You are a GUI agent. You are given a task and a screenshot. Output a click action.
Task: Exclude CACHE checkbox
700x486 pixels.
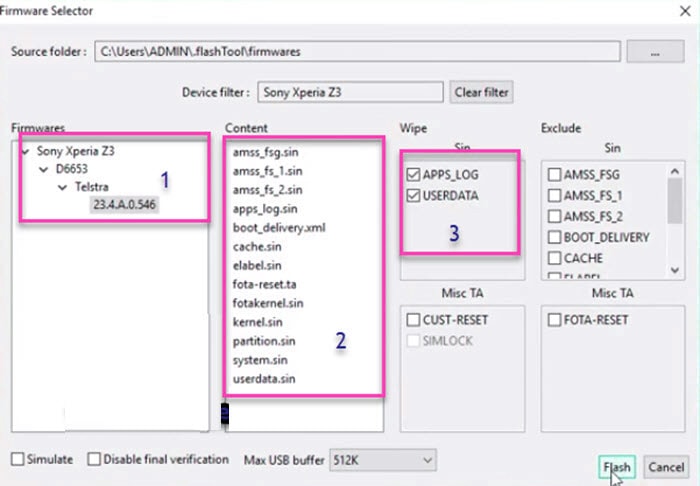[x=554, y=258]
